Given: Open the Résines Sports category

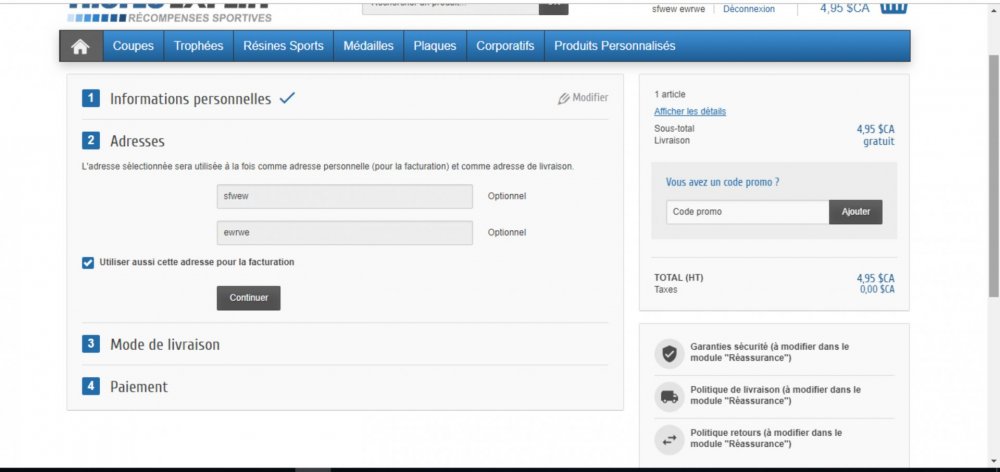Looking at the screenshot, I should [x=283, y=46].
